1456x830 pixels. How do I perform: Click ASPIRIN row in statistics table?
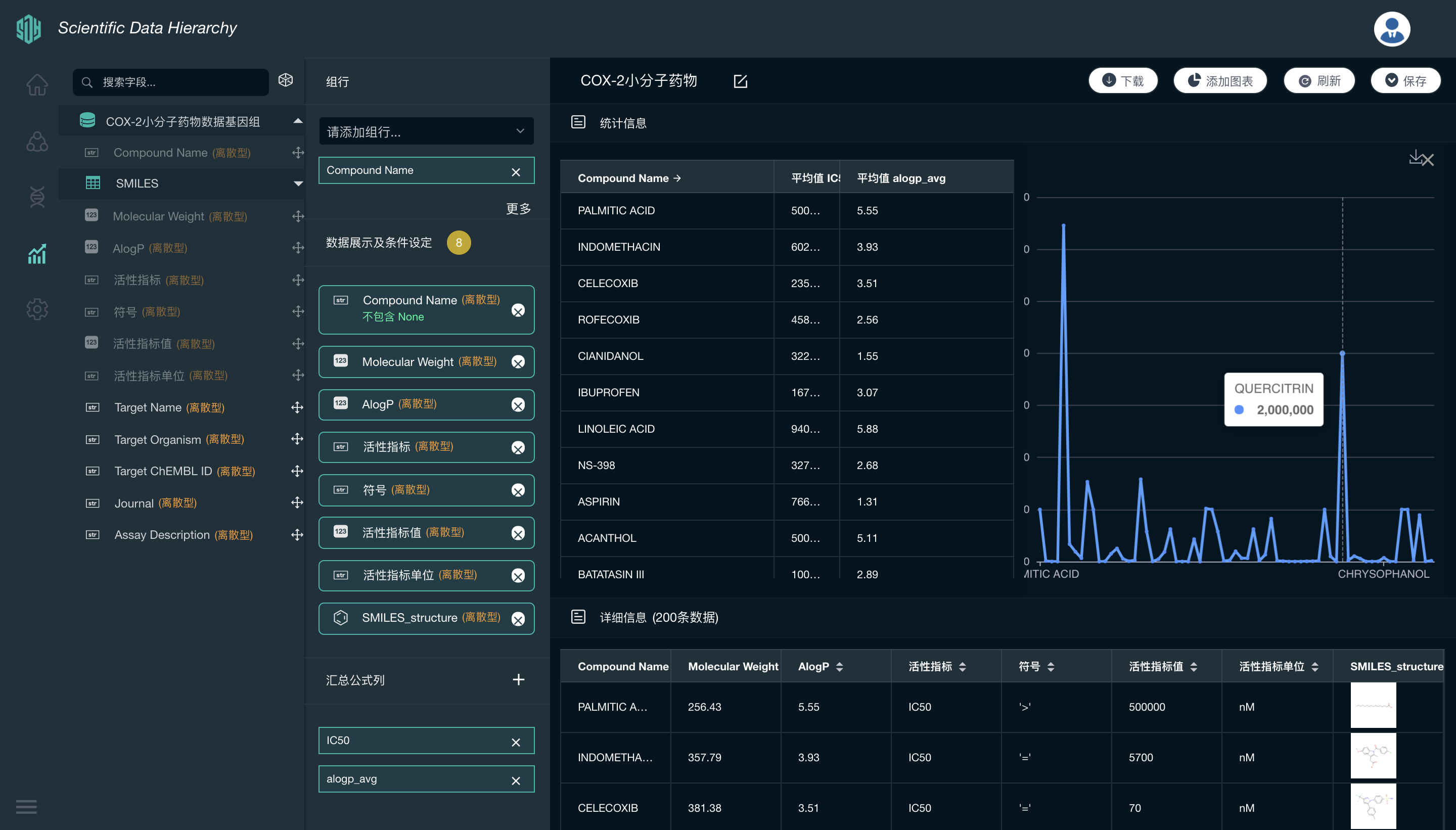point(787,501)
